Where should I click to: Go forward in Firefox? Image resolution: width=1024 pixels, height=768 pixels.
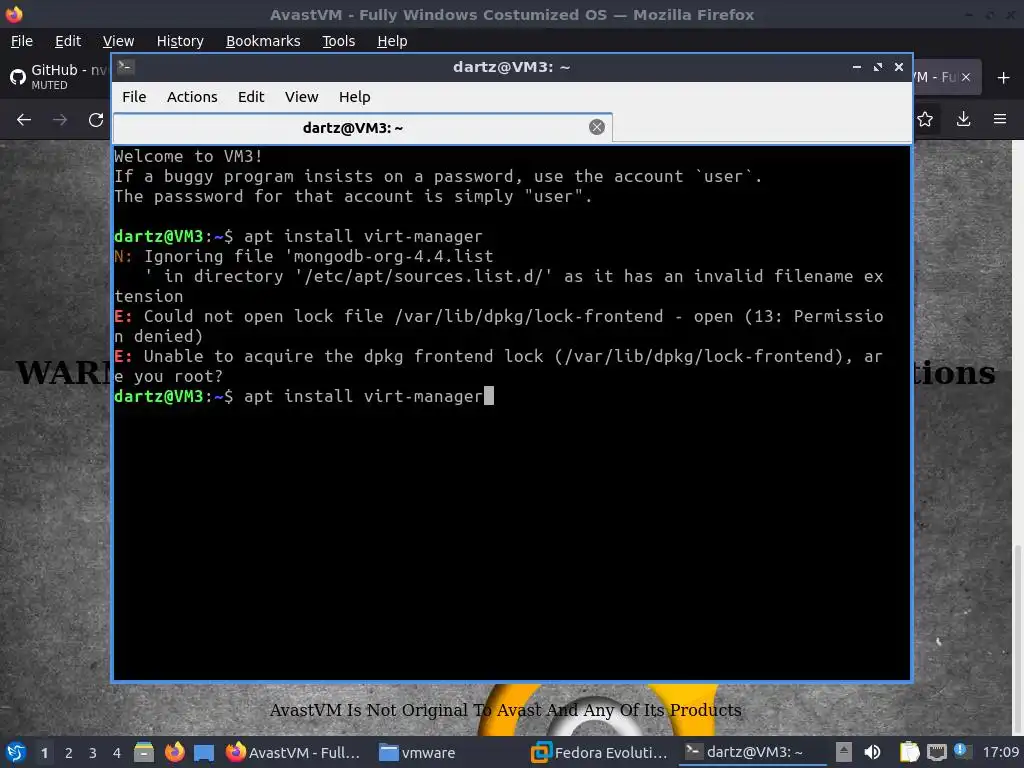[59, 120]
